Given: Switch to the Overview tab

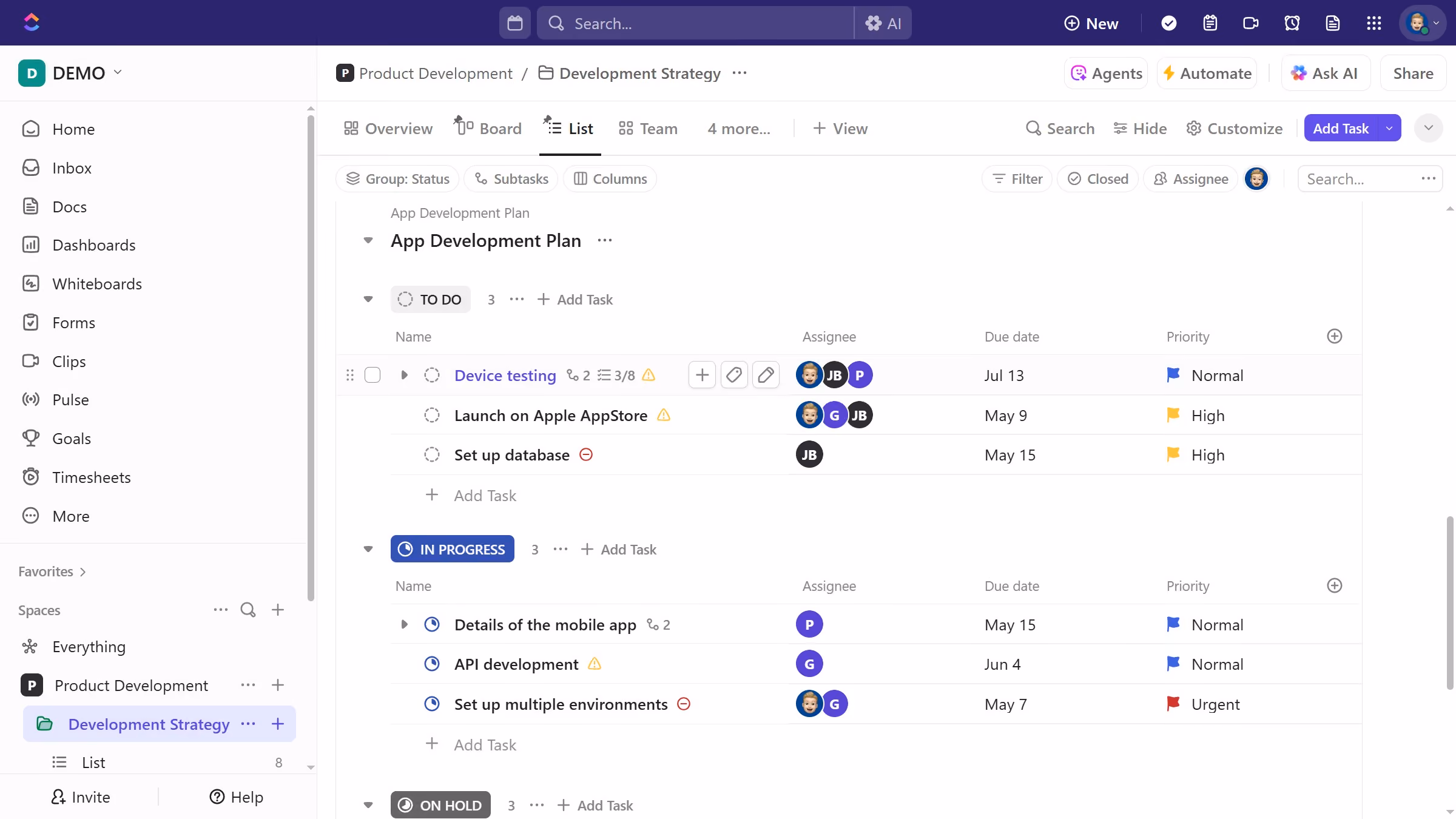Looking at the screenshot, I should 388,129.
